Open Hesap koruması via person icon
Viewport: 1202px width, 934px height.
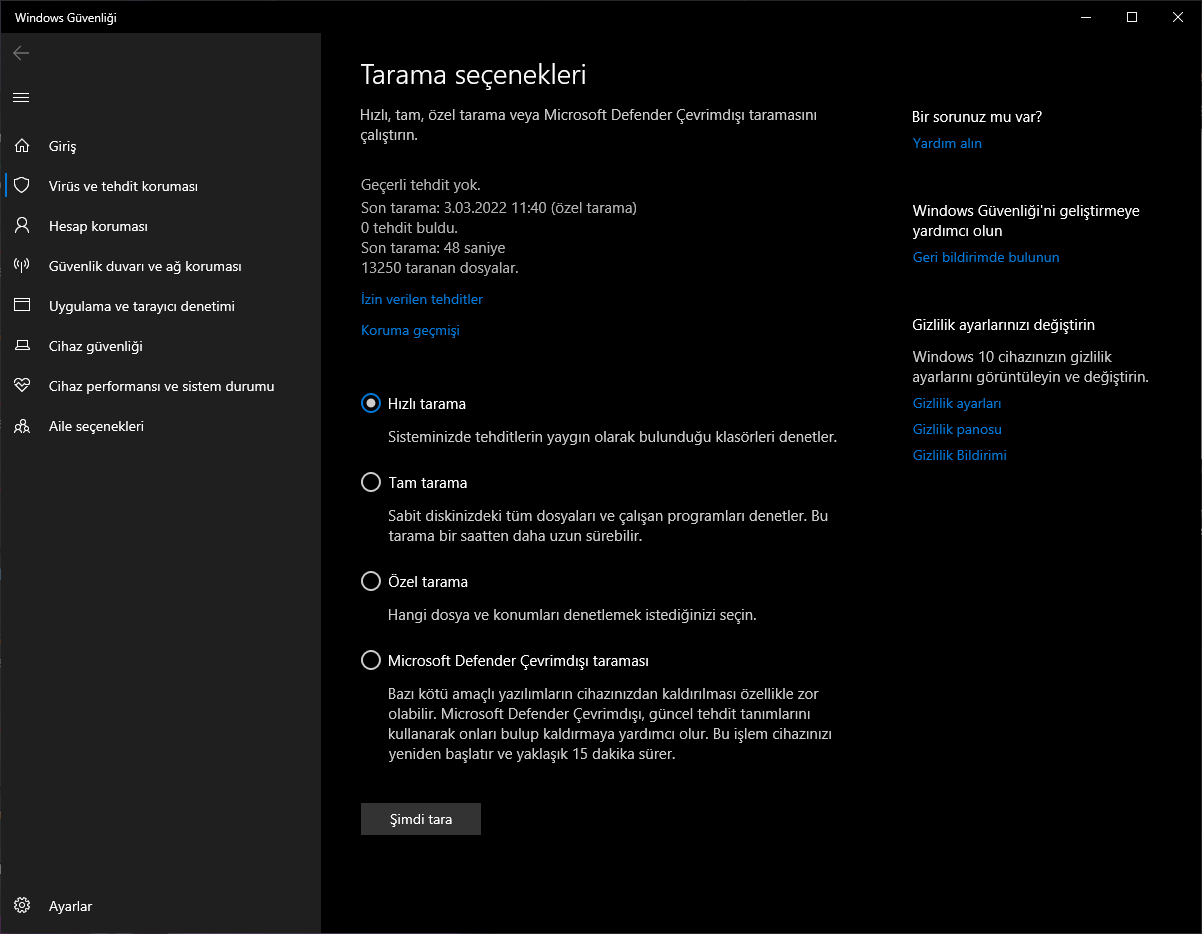coord(22,226)
